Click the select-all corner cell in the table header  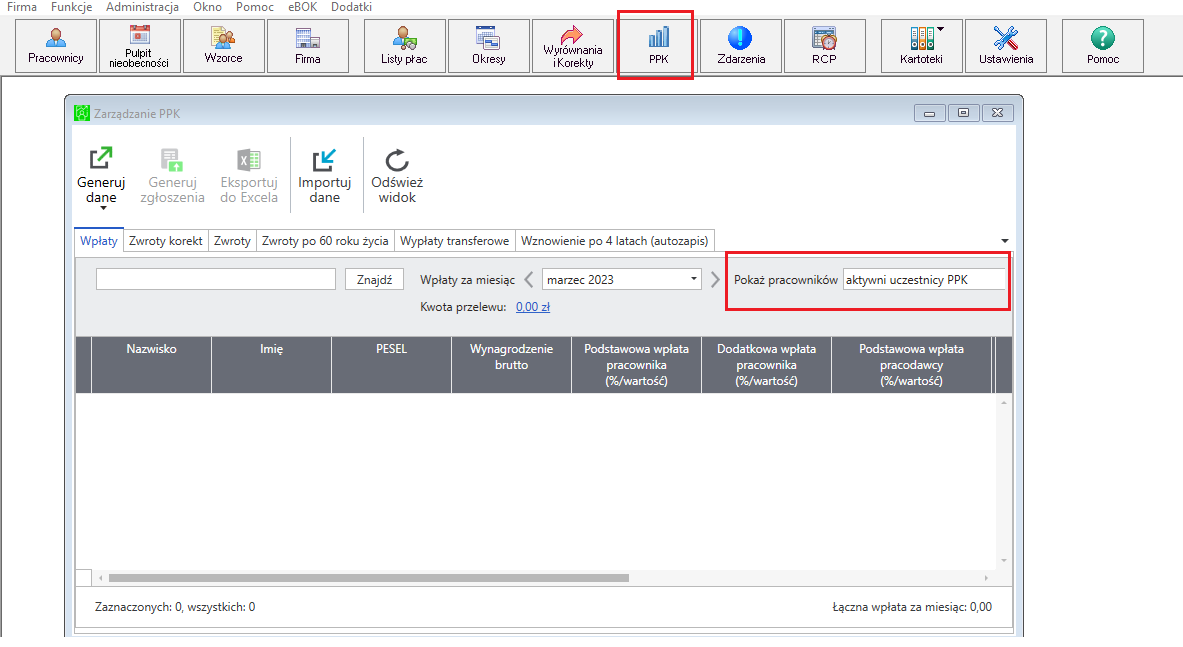click(84, 365)
